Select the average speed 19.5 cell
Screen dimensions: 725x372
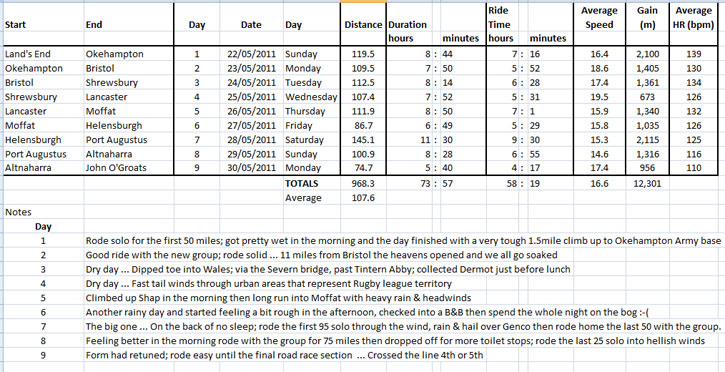coord(599,97)
